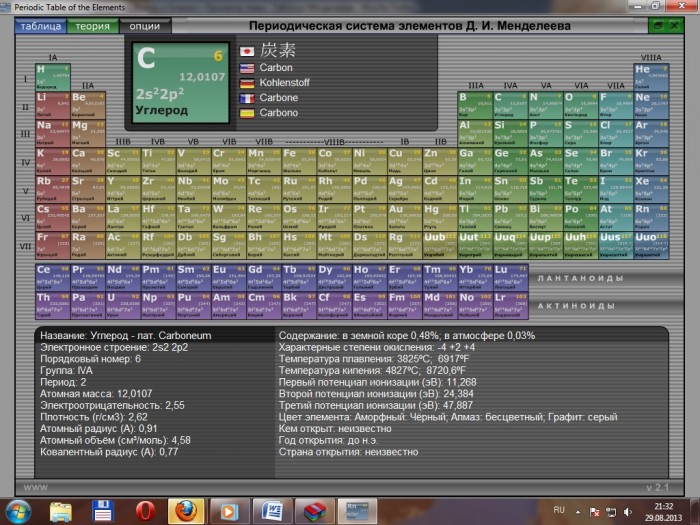This screenshot has height=525, width=700.
Task: Pick the iron (Fe) element cell
Action: (x=298, y=159)
